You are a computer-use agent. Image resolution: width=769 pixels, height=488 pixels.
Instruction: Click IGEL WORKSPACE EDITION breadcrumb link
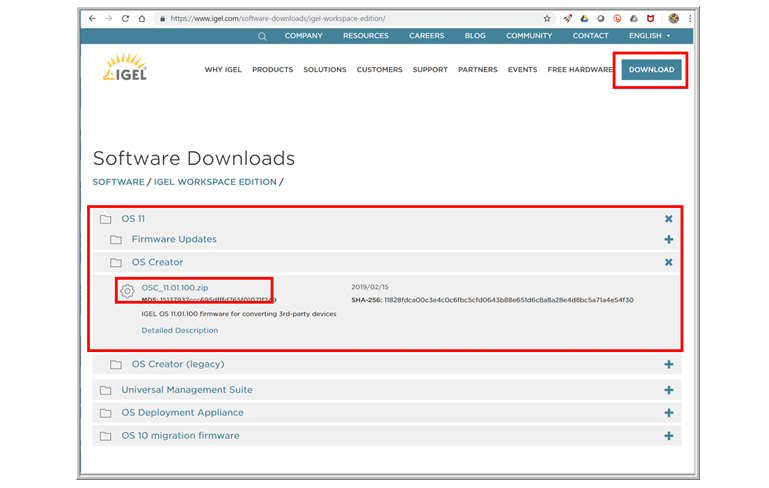(x=215, y=182)
